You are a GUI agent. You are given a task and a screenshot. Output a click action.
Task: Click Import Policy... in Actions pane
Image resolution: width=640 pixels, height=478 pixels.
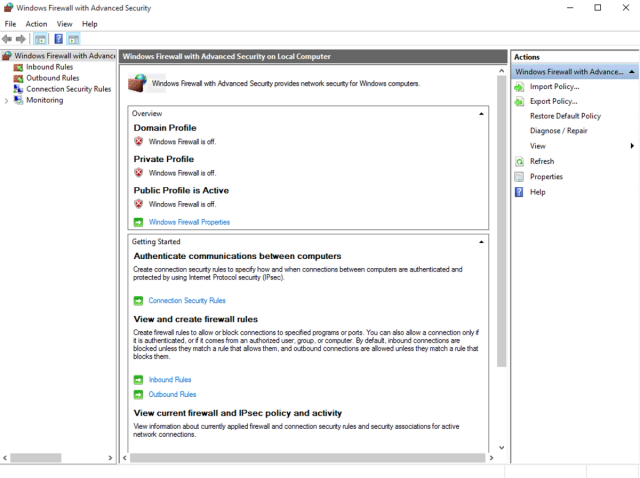(554, 87)
